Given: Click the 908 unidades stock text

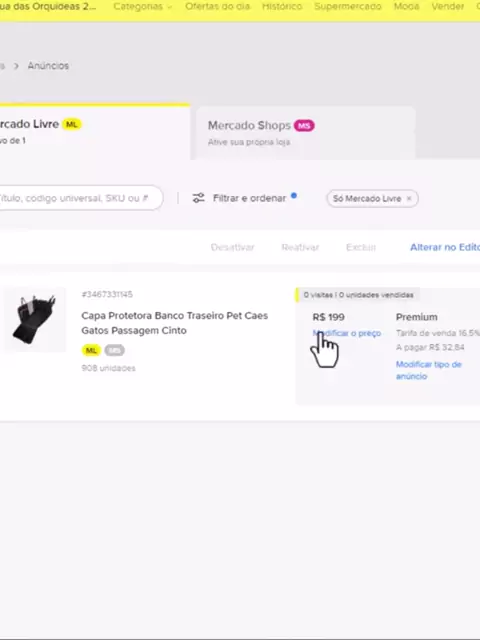Looking at the screenshot, I should coord(108,368).
